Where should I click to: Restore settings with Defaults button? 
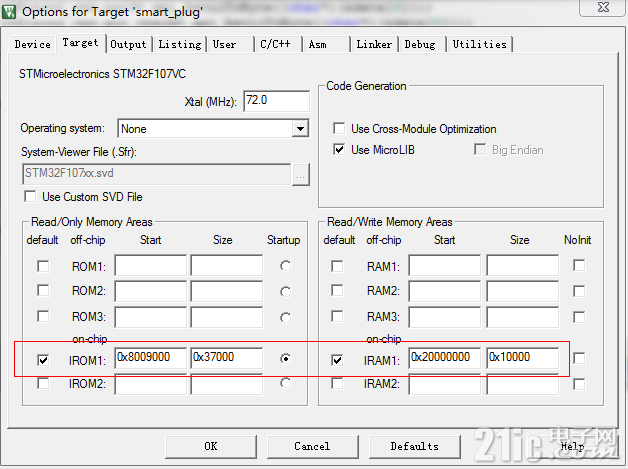[x=415, y=447]
